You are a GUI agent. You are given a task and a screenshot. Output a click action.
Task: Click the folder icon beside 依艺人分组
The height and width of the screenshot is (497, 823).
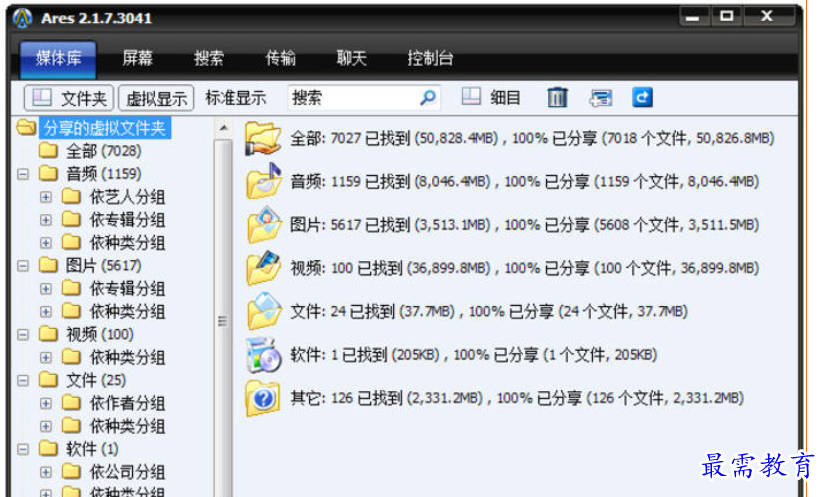pyautogui.click(x=71, y=196)
